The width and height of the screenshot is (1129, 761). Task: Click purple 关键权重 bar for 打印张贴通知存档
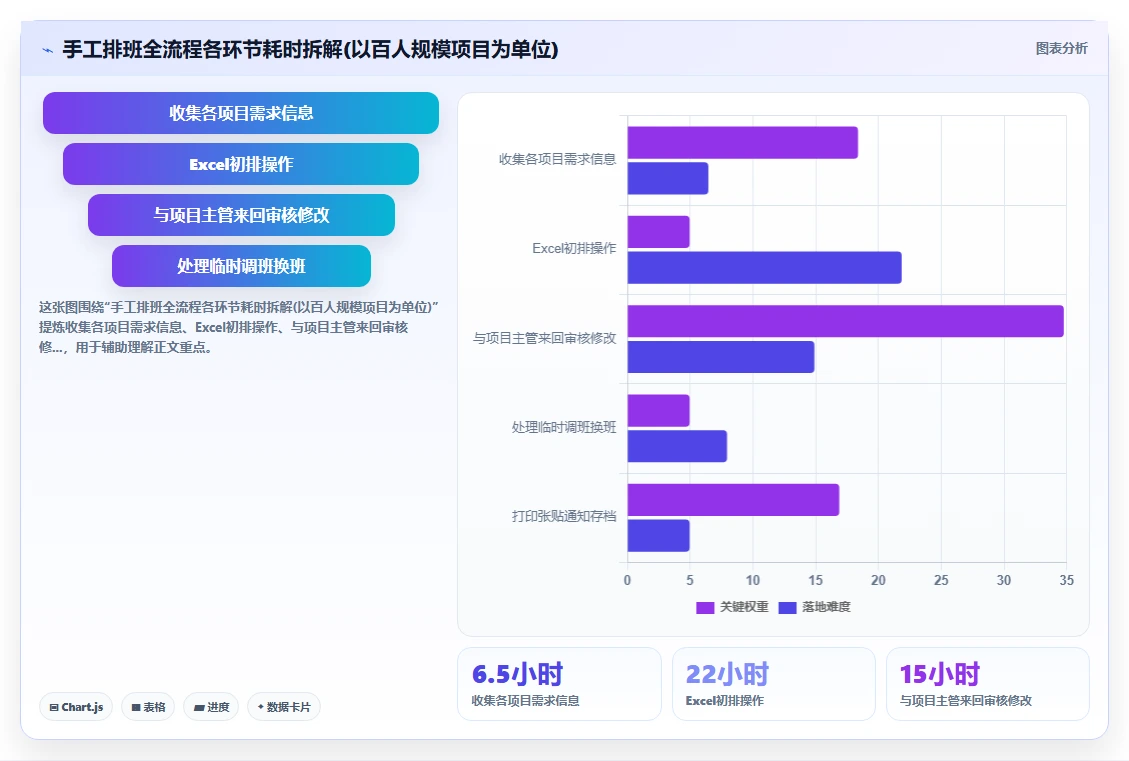[x=733, y=500]
